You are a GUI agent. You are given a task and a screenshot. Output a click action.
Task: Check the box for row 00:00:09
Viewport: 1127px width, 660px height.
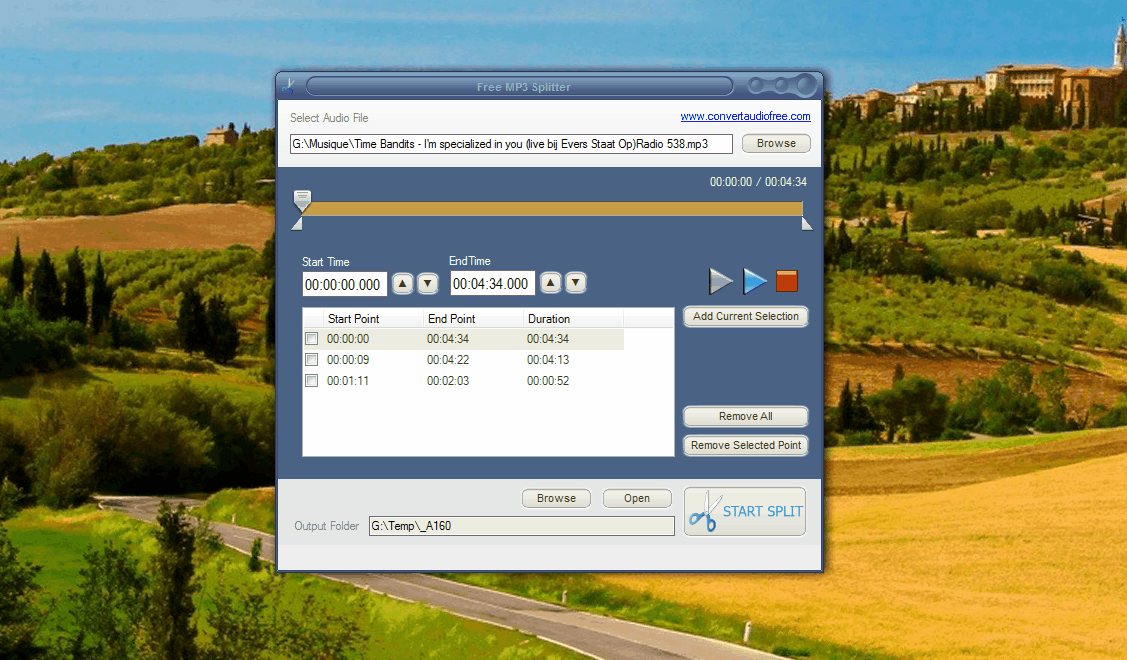coord(311,359)
